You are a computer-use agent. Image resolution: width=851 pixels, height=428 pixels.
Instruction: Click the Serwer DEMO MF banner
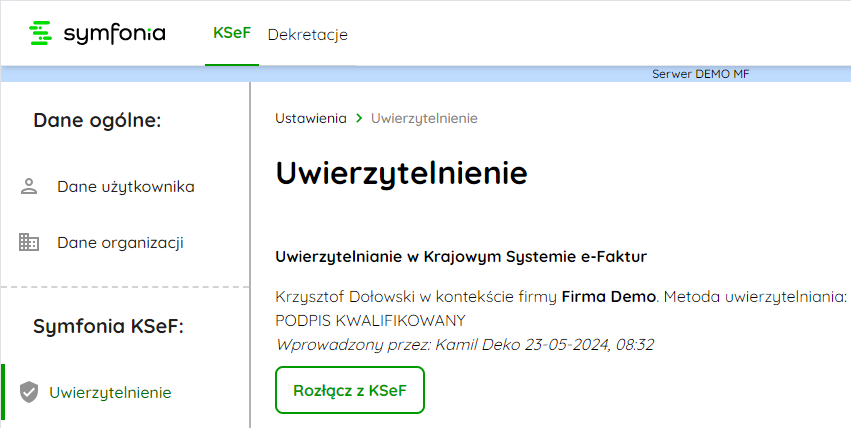pyautogui.click(x=700, y=74)
